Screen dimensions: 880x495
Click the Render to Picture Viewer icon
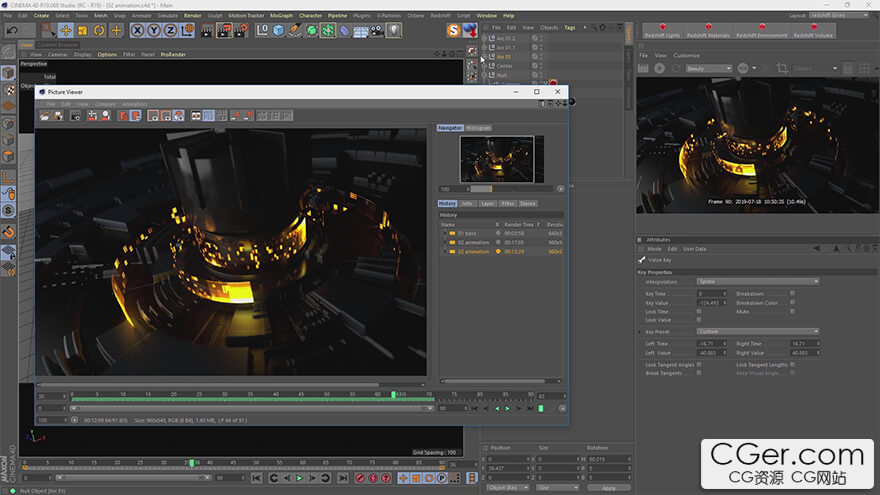(x=225, y=31)
